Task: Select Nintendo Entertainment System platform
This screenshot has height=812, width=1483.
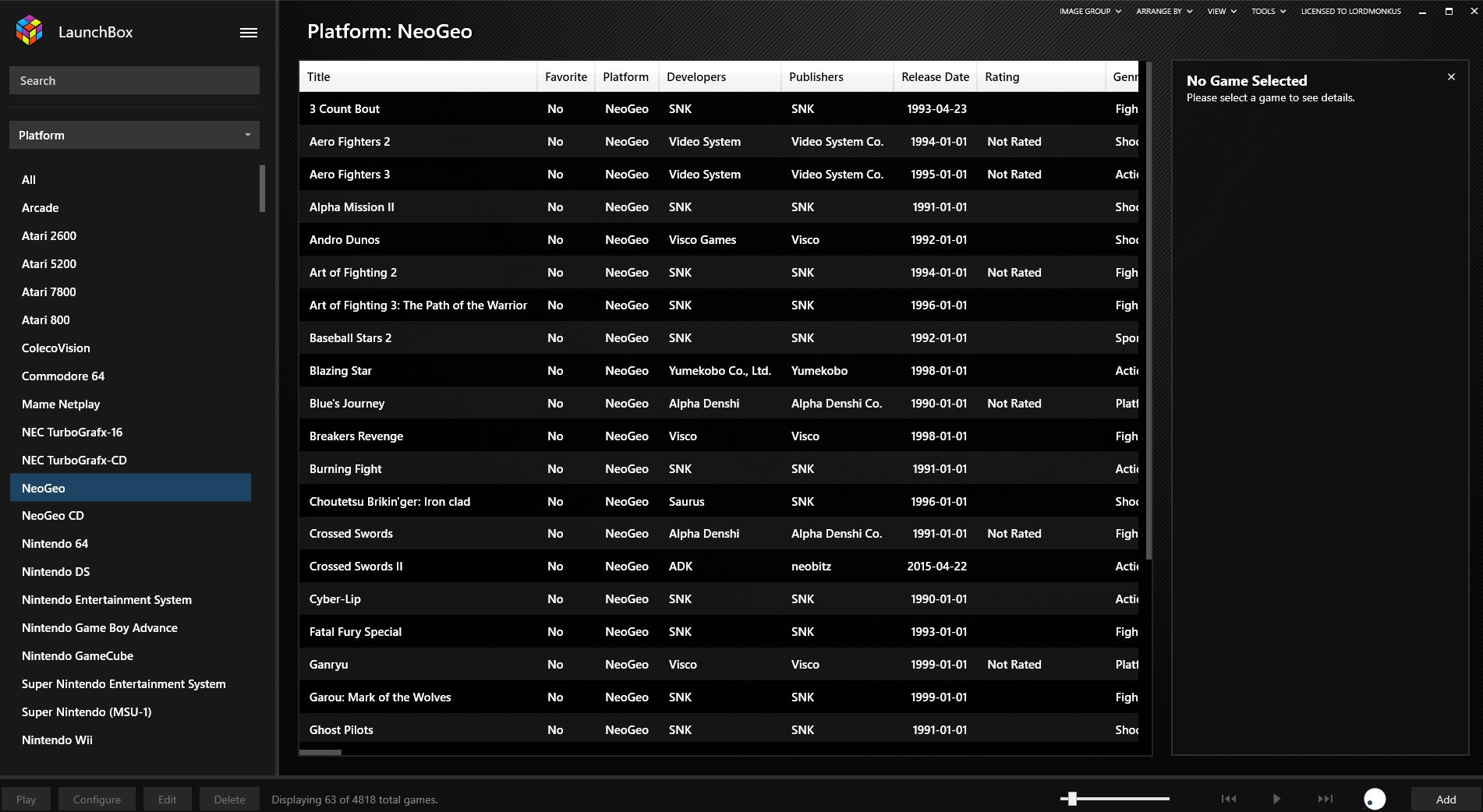Action: coord(130,599)
